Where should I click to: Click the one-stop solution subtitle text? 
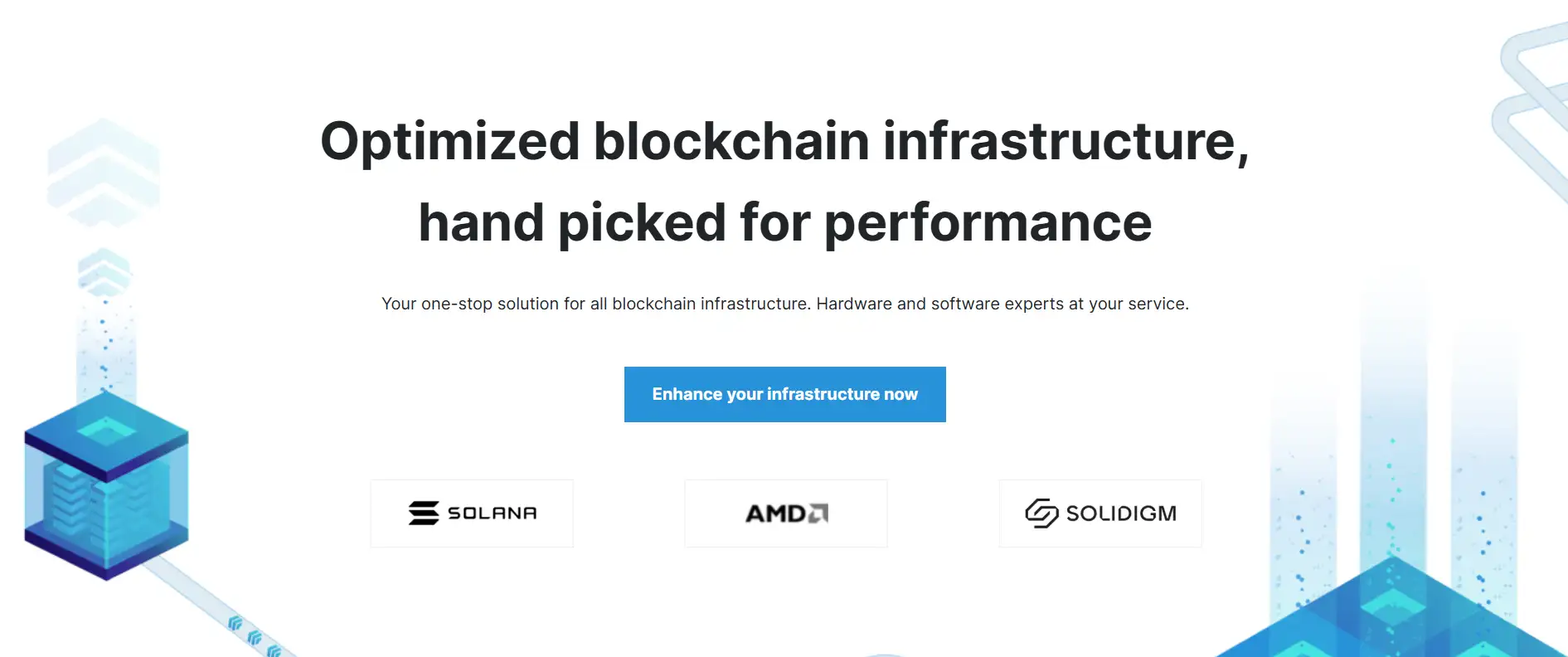coord(784,304)
